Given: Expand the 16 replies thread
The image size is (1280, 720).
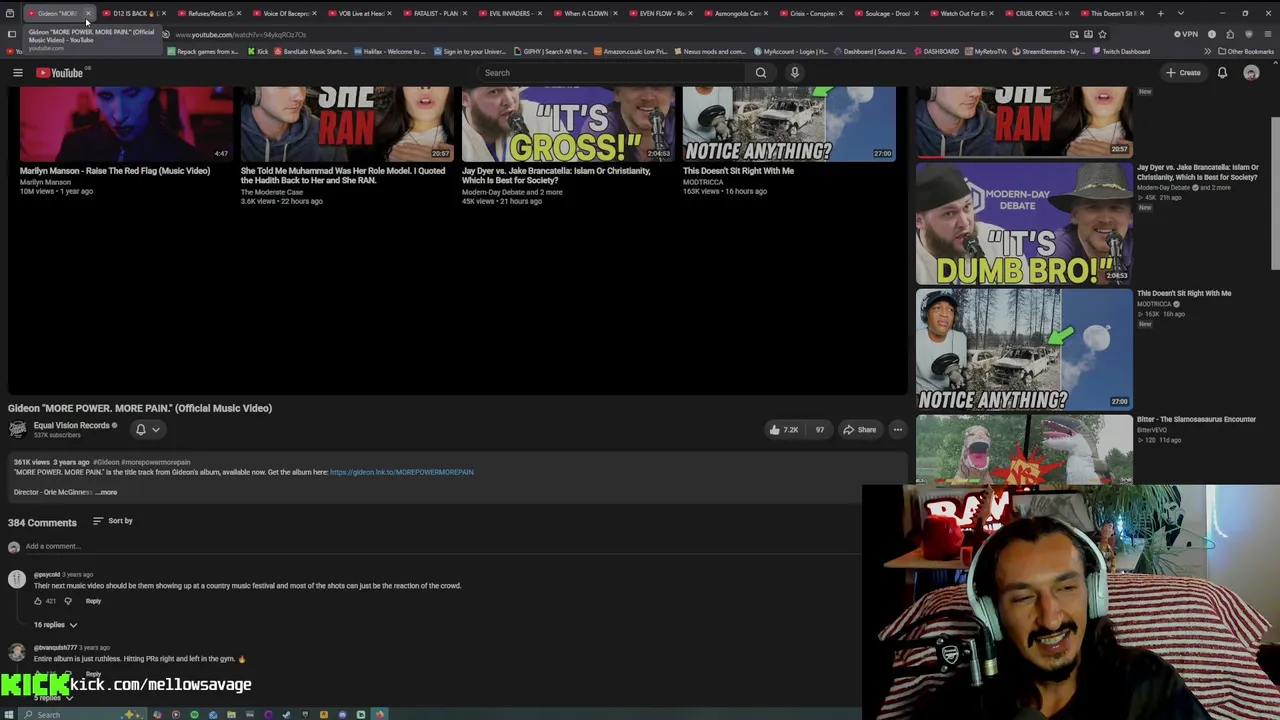Looking at the screenshot, I should (55, 625).
